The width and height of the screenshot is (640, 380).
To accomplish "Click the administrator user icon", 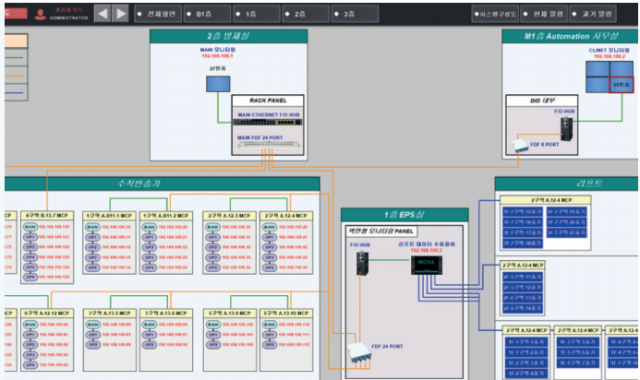I will pos(40,14).
